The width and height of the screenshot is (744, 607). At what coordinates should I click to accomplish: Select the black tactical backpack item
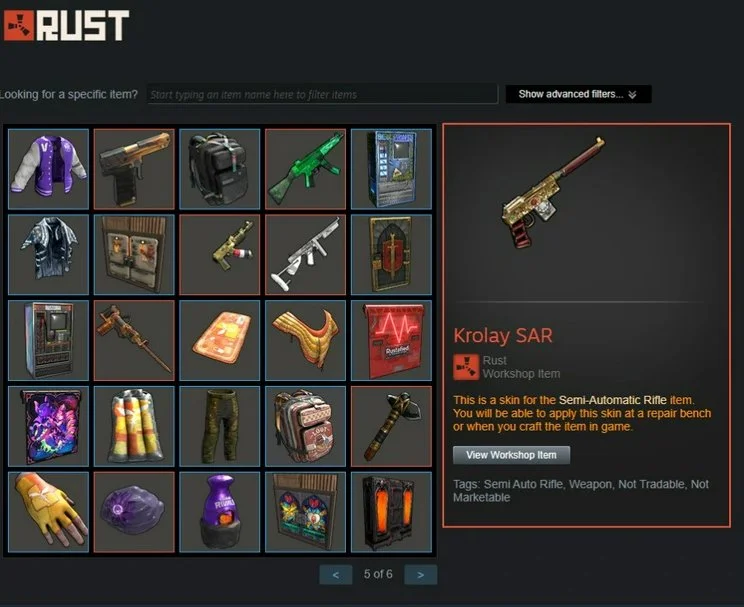pos(220,169)
